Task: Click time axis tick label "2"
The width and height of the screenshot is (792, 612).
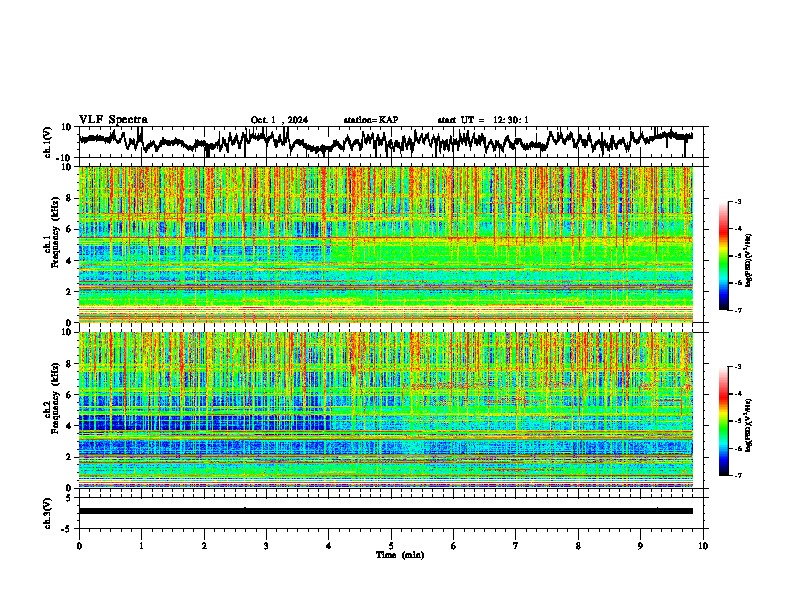Action: click(204, 546)
